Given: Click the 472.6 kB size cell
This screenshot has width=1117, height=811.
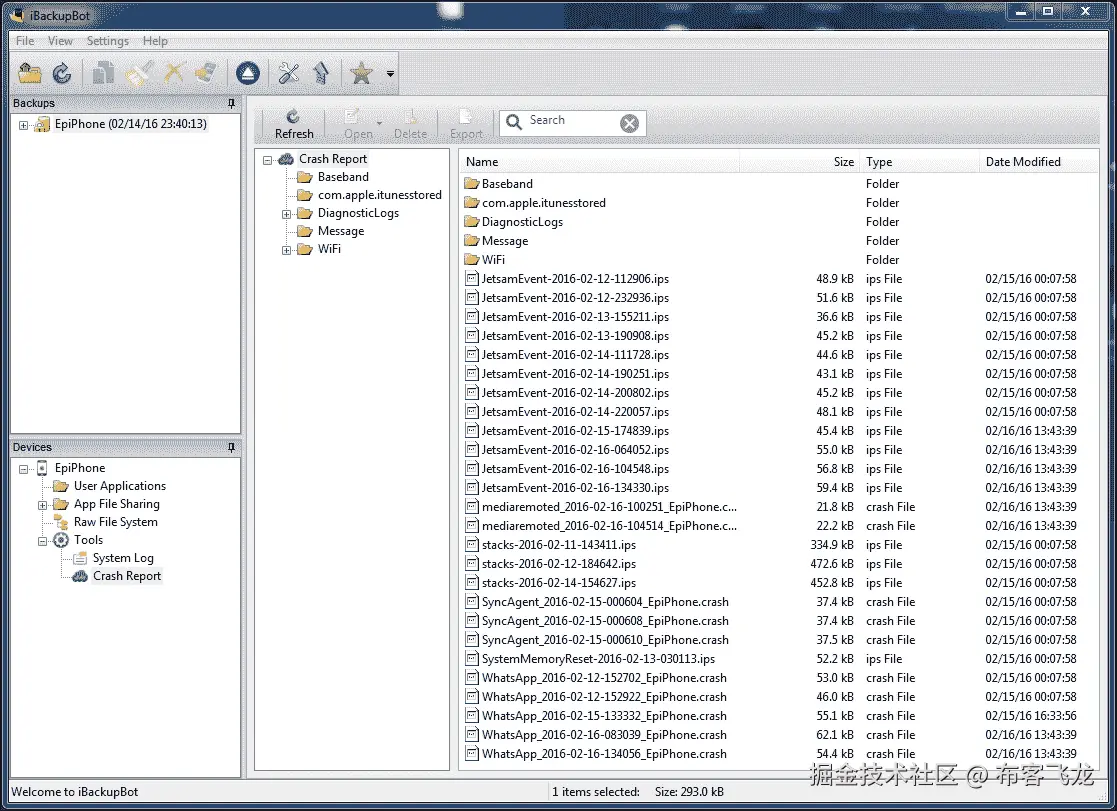Looking at the screenshot, I should tap(831, 564).
